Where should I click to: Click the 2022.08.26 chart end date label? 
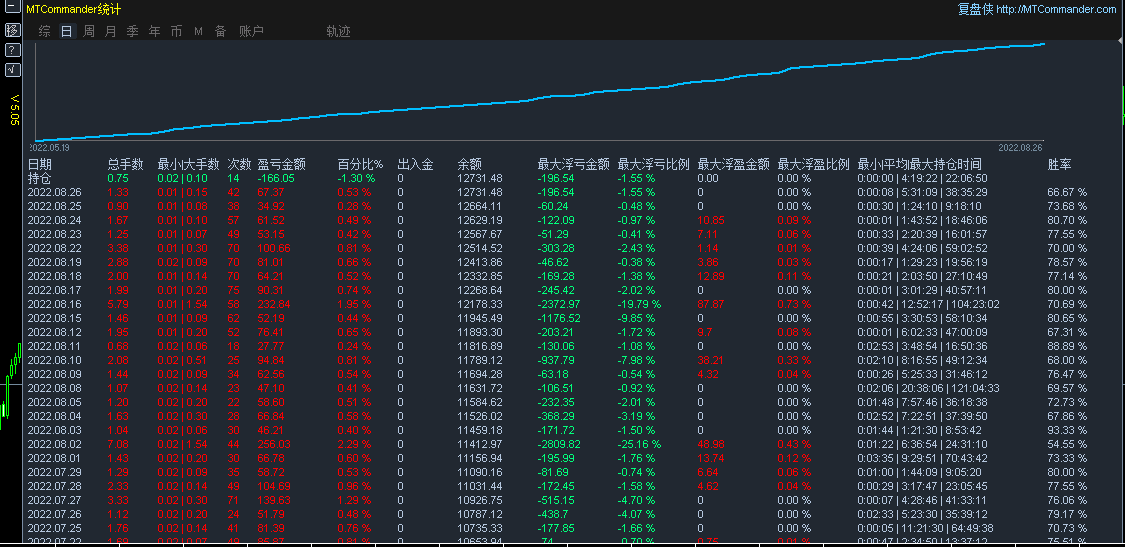[x=1020, y=147]
